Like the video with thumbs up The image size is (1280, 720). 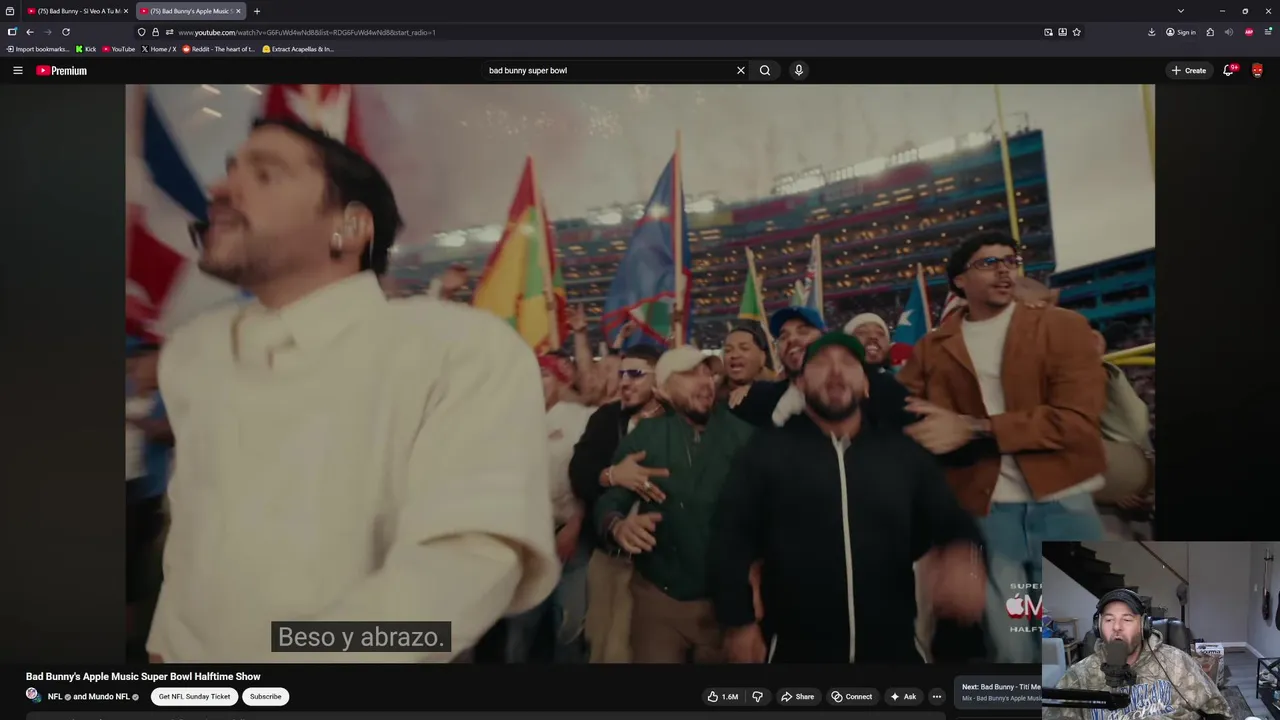[723, 696]
